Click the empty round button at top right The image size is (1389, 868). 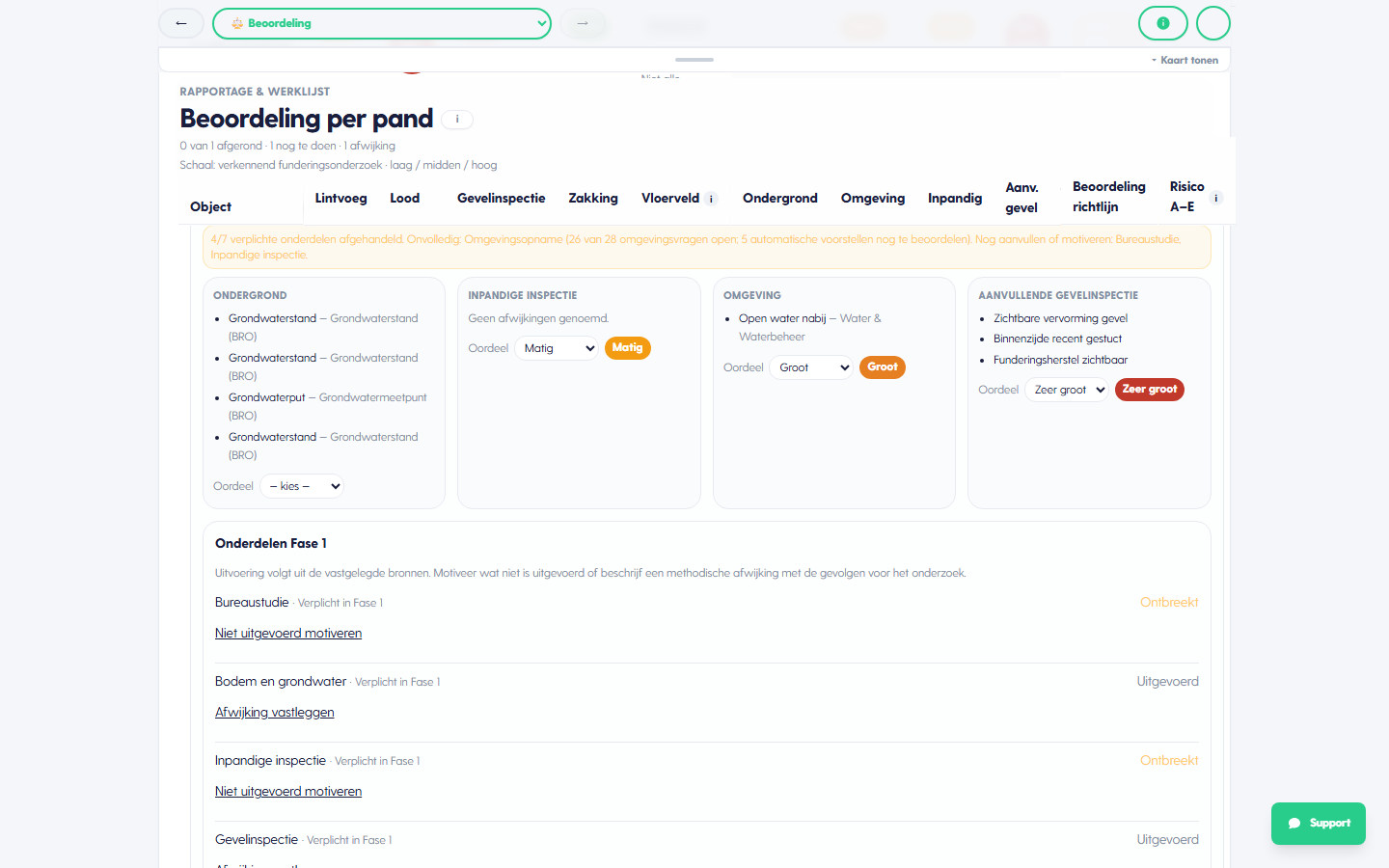click(x=1213, y=23)
